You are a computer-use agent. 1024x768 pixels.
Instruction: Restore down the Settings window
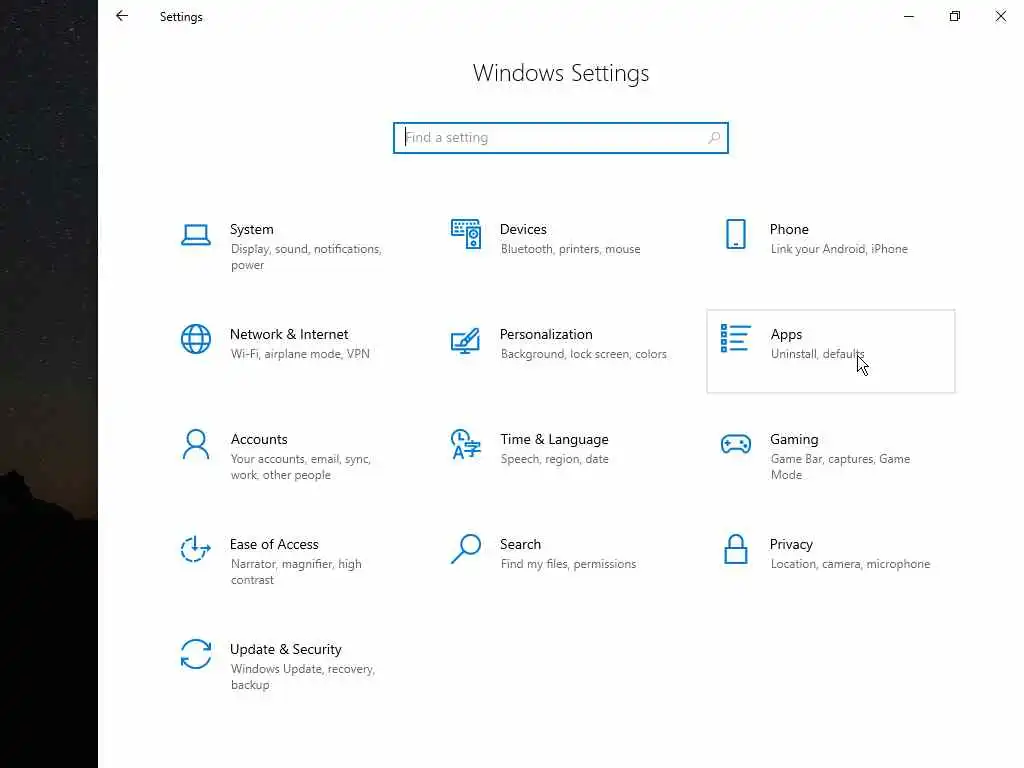point(955,16)
